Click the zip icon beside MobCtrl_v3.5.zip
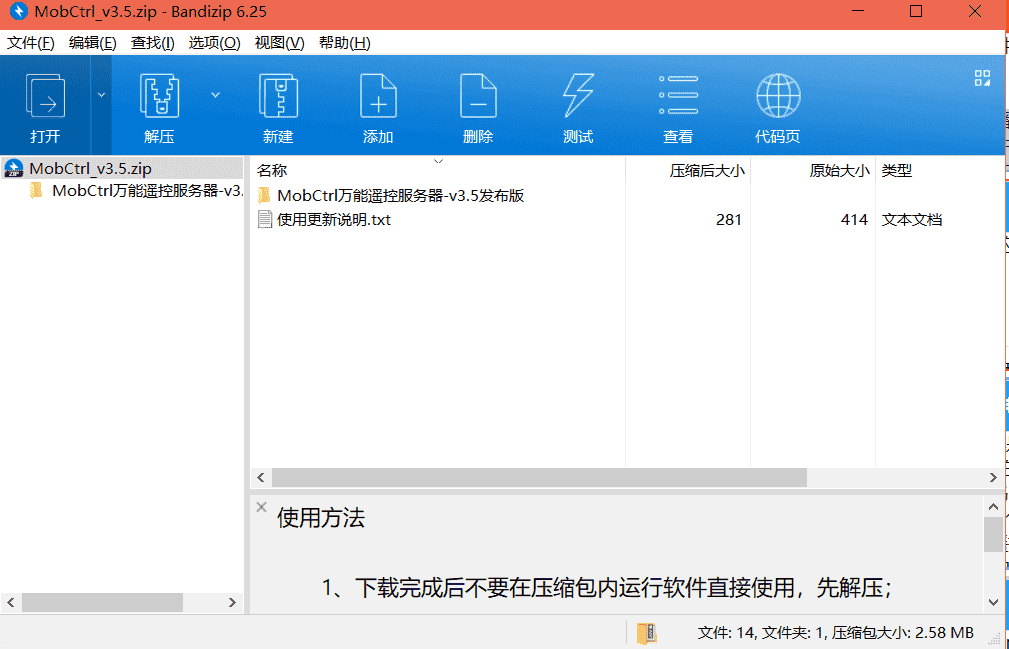 pyautogui.click(x=14, y=169)
